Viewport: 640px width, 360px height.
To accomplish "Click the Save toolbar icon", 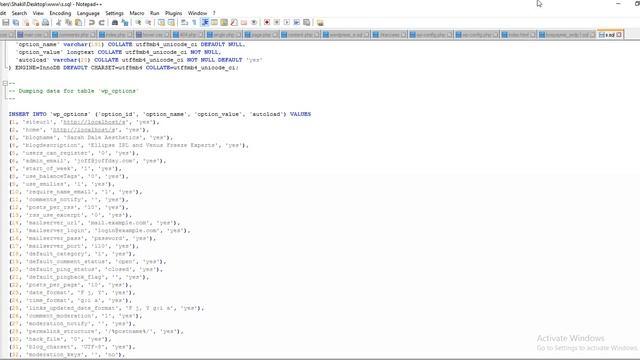I will click(x=6, y=22).
